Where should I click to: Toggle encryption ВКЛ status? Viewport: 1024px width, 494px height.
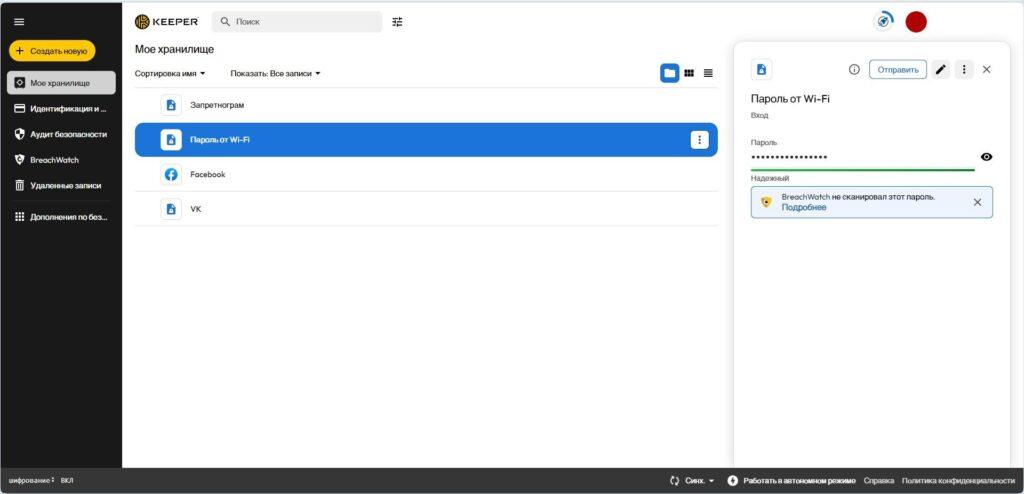pos(67,481)
